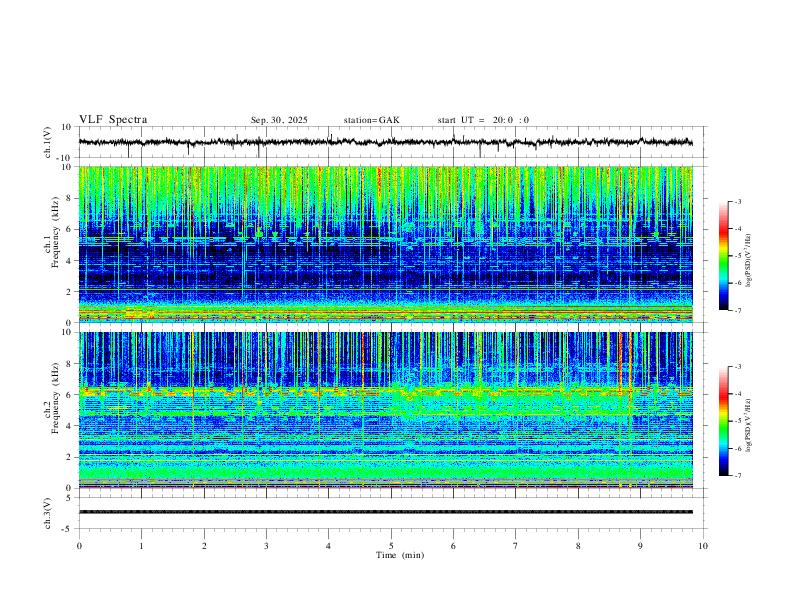The height and width of the screenshot is (612, 792).
Task: Click the ch.2 spectrogram plot
Action: coord(385,410)
